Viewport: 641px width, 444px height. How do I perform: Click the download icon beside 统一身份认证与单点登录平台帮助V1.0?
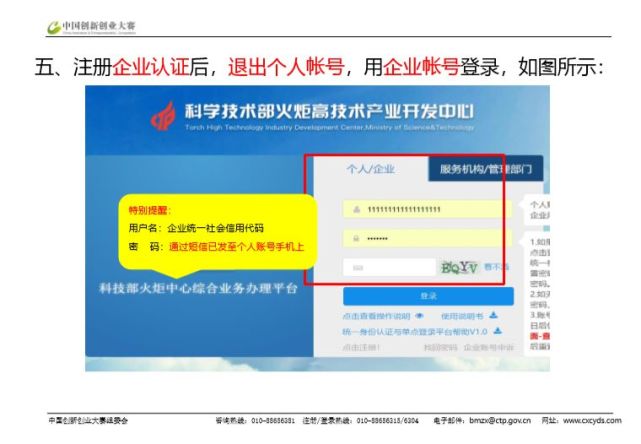pos(498,331)
